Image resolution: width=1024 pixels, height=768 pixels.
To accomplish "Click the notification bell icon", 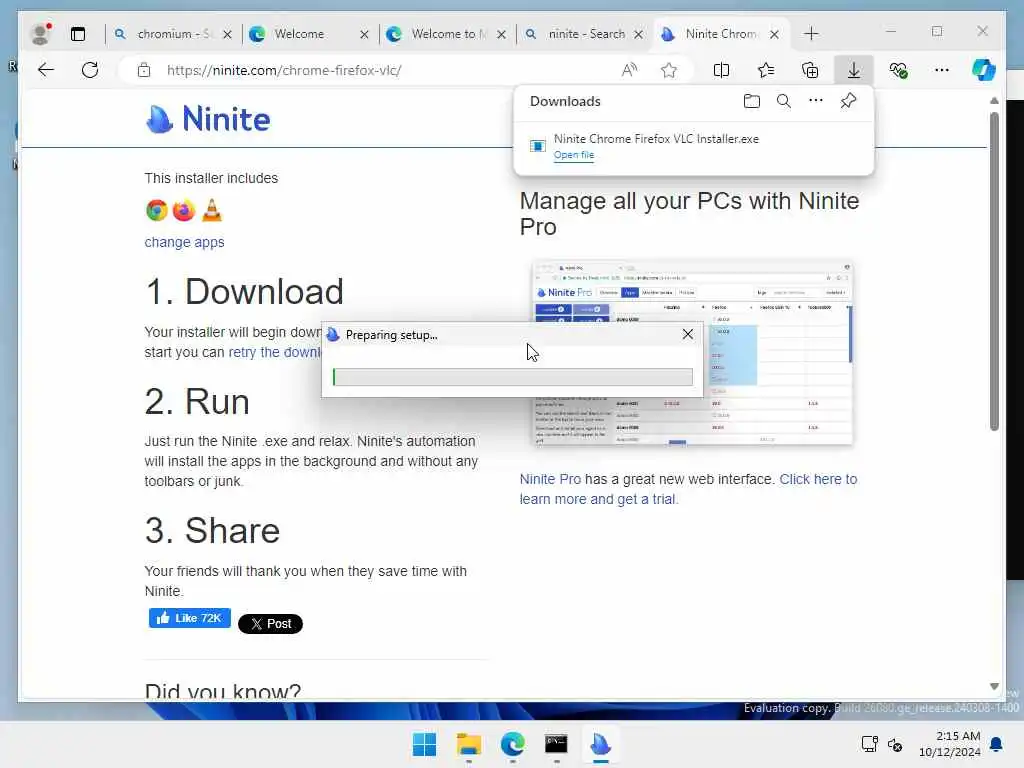I will [x=997, y=744].
